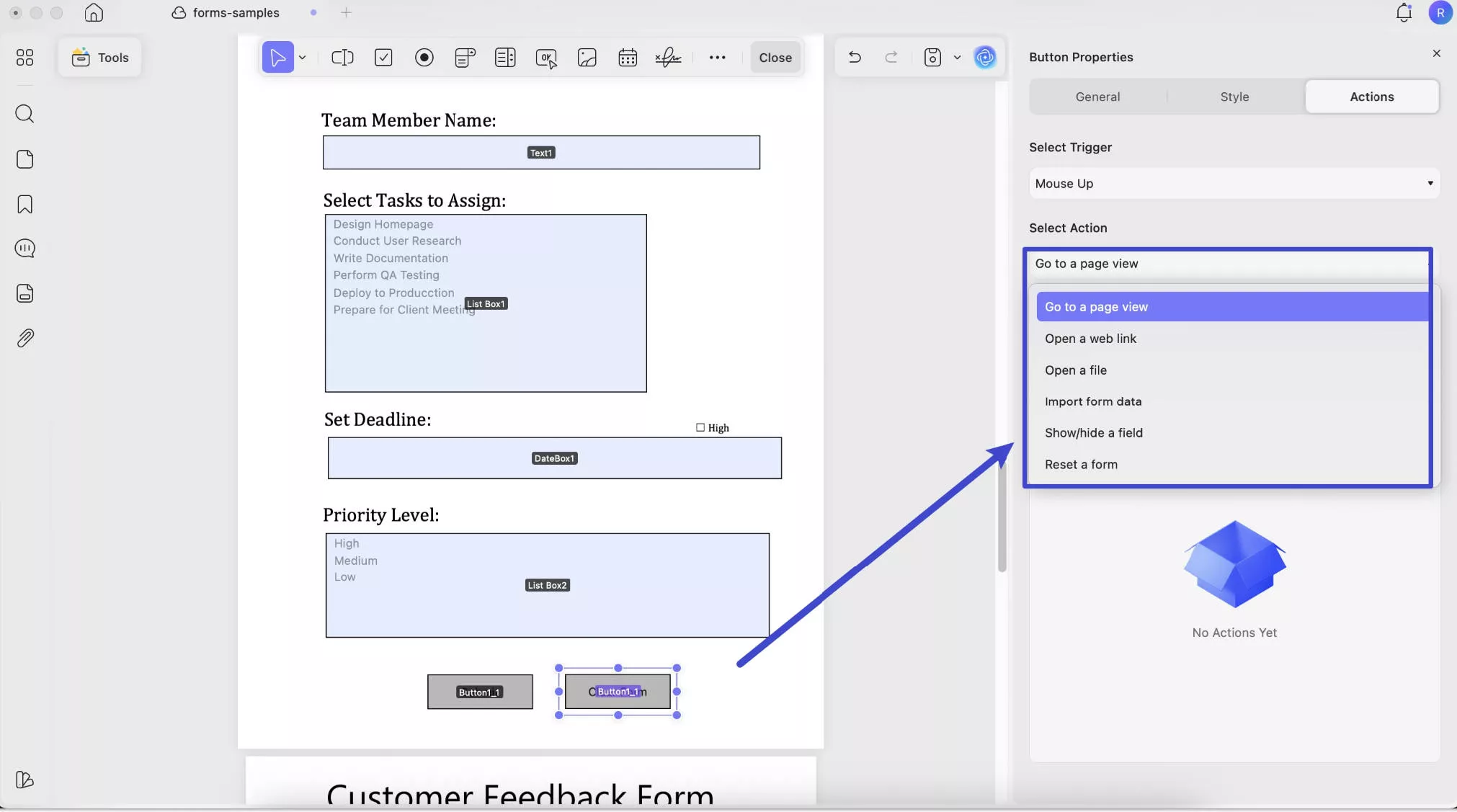Choose the radio button field tool
The image size is (1457, 812).
424,58
